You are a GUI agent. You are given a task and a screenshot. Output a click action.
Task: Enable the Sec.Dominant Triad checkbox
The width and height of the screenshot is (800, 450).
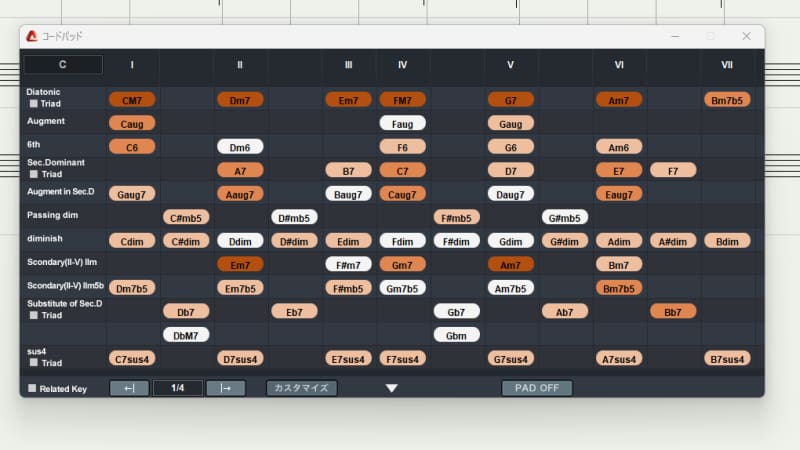click(34, 174)
